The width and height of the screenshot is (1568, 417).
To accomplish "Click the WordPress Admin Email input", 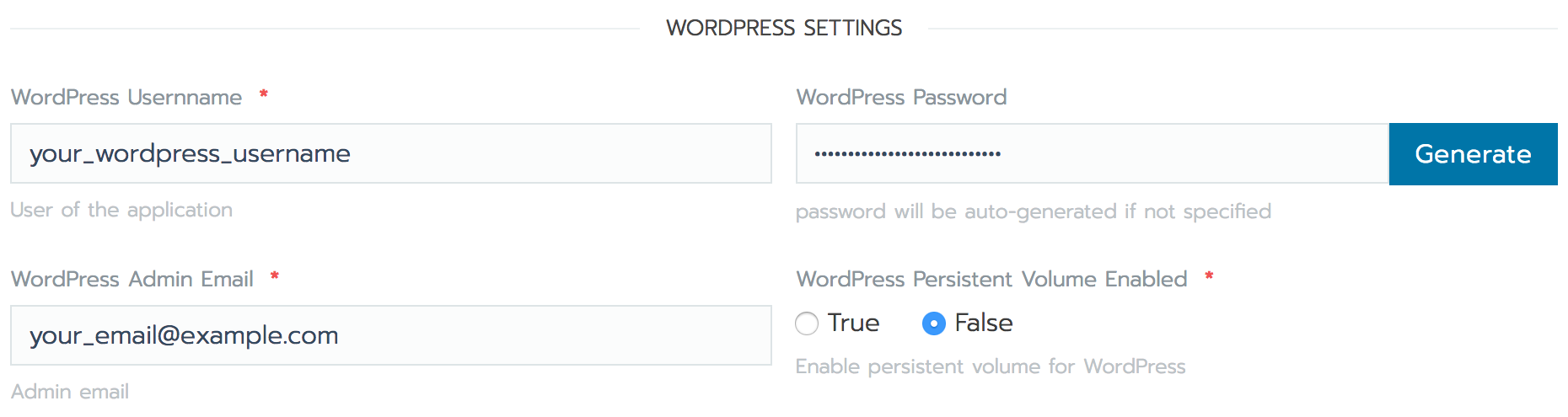I will pyautogui.click(x=390, y=335).
